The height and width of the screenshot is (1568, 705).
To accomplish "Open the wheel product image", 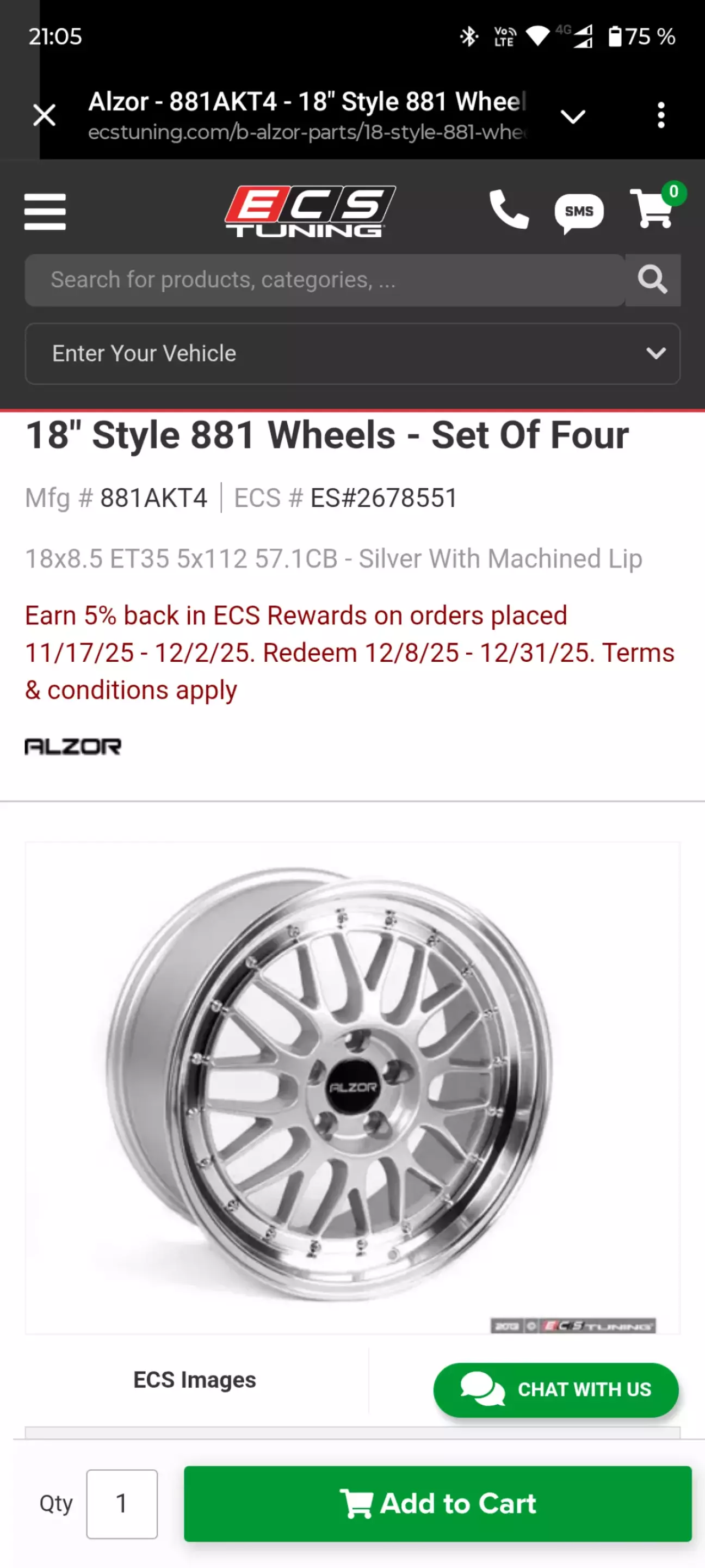I will [x=352, y=1087].
